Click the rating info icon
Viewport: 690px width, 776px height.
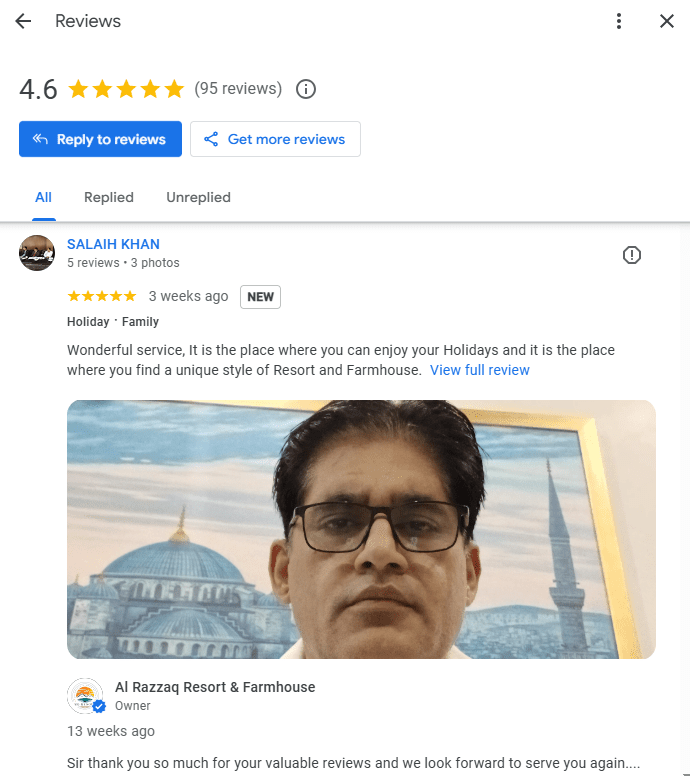pyautogui.click(x=306, y=89)
